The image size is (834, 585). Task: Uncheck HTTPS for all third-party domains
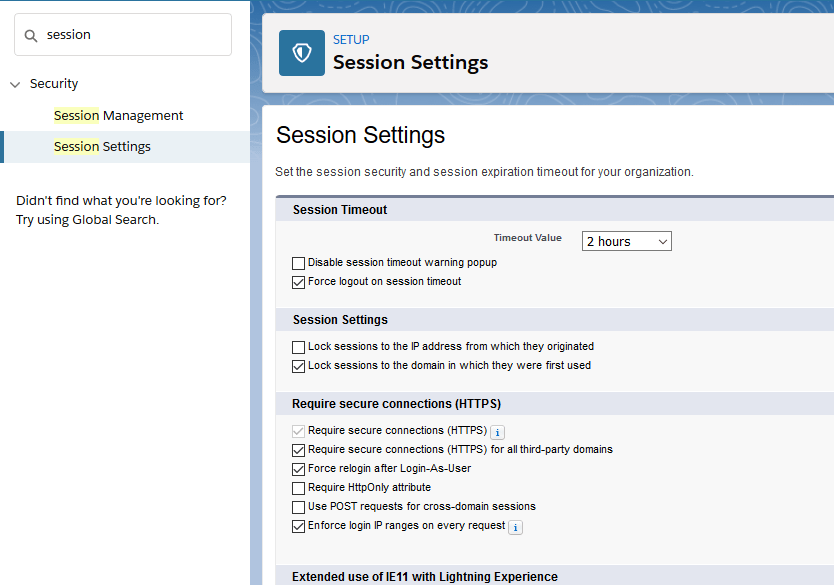point(298,450)
